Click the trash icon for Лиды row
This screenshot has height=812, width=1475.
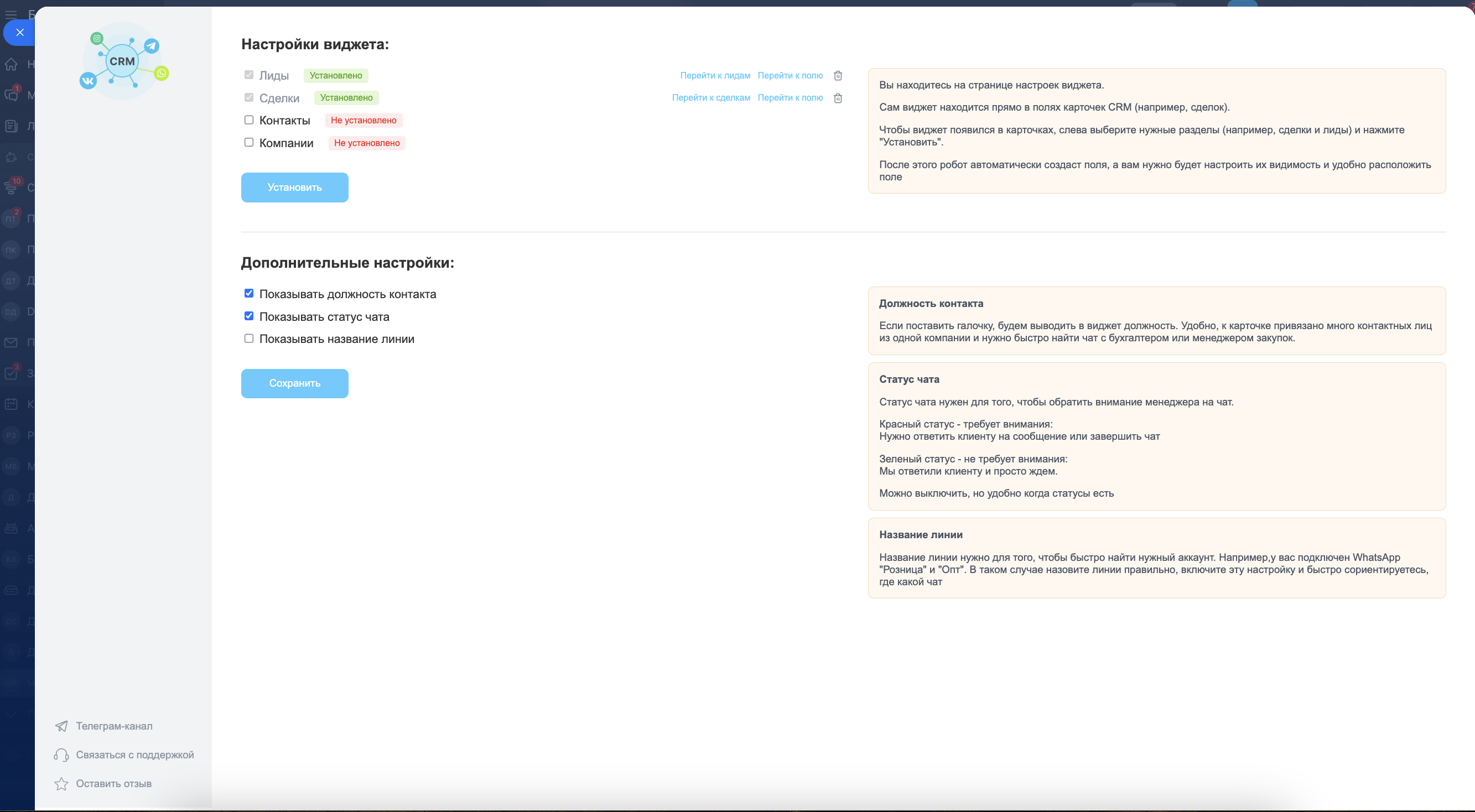[838, 76]
